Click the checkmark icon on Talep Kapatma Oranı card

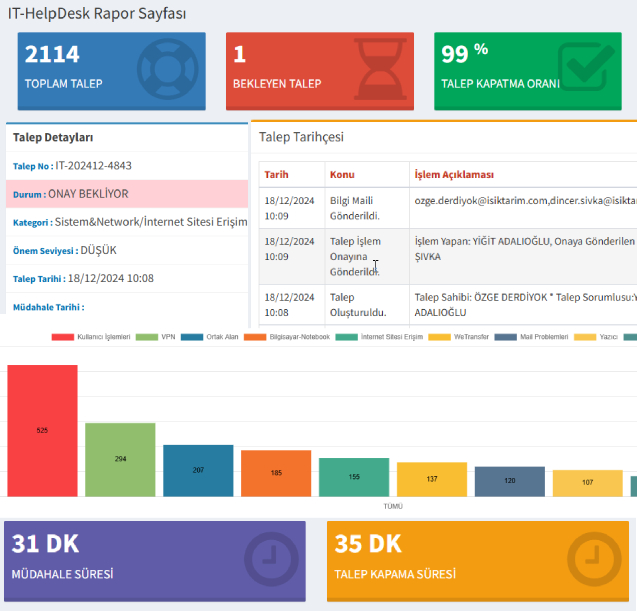[x=587, y=68]
